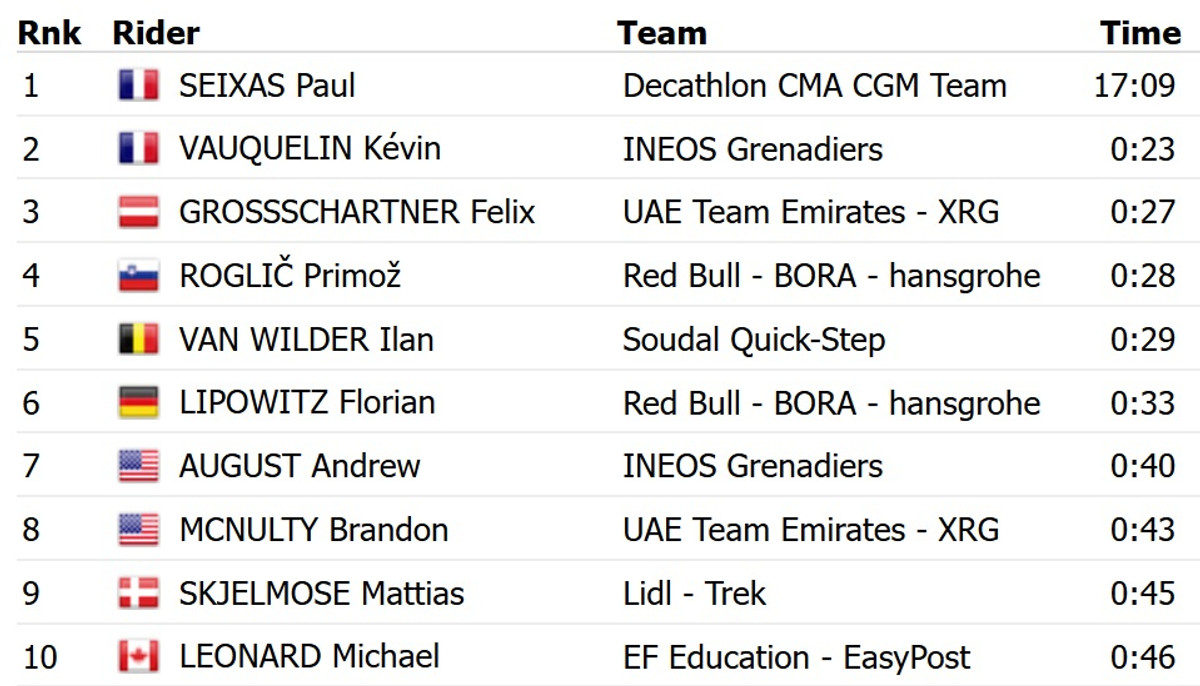Viewport: 1200px width, 686px height.
Task: Click the US flag beside AUGUST Andrew
Action: pyautogui.click(x=138, y=466)
